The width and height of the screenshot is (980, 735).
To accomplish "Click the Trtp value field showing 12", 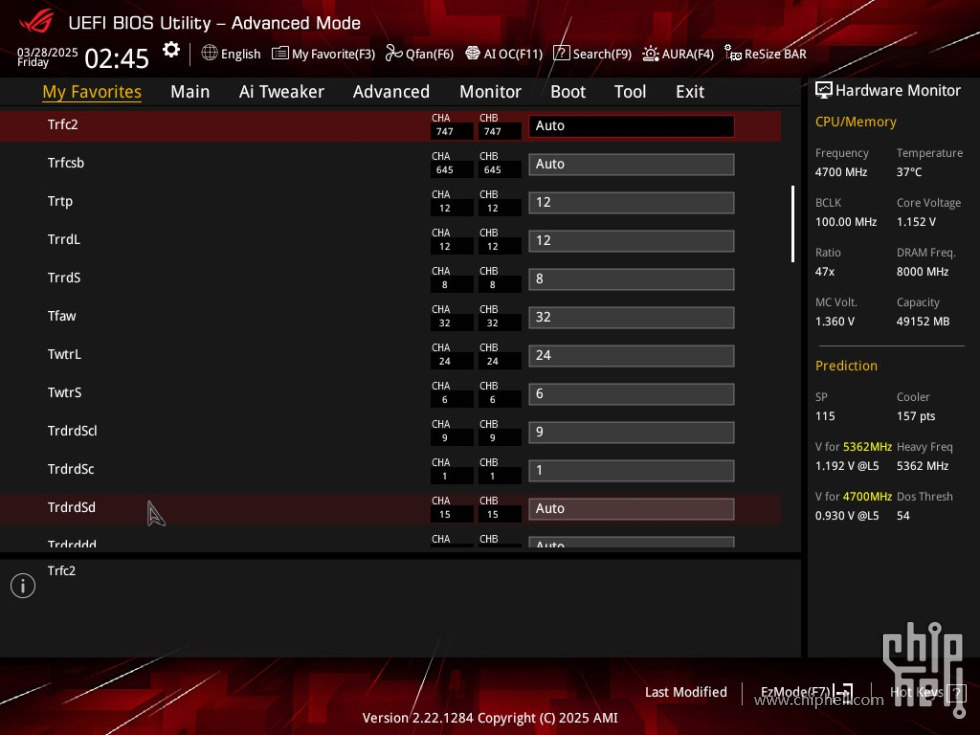I will tap(631, 202).
